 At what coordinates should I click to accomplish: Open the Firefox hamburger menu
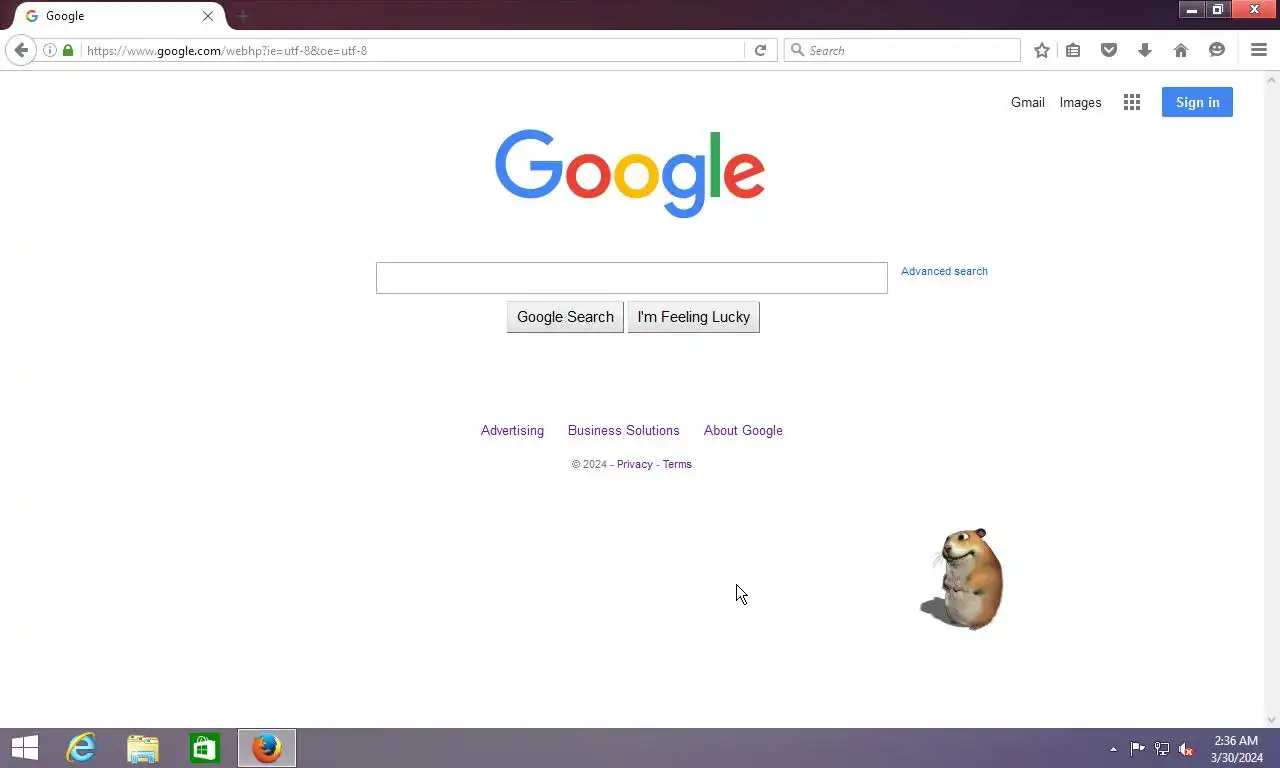[x=1259, y=50]
